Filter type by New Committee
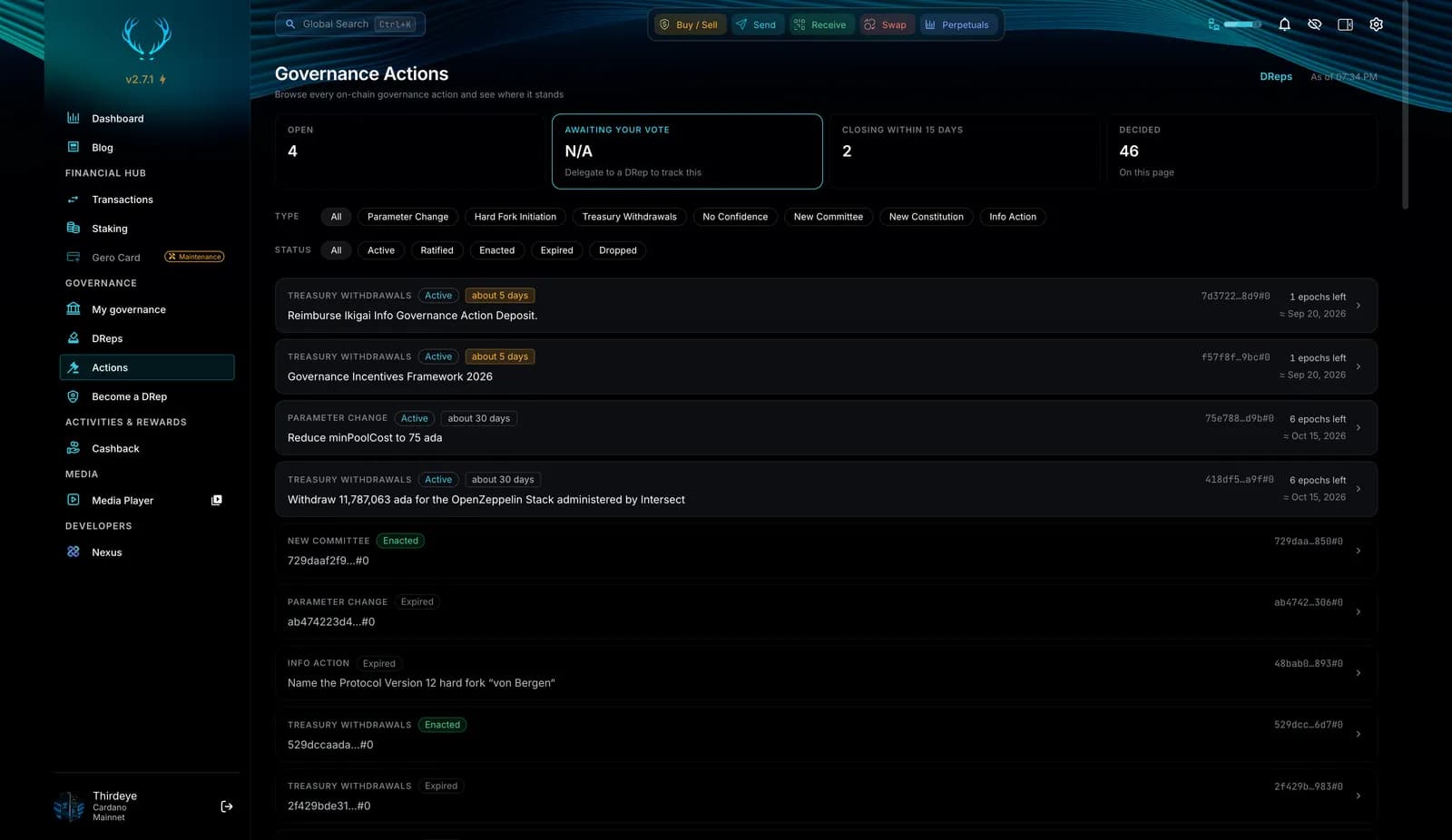1452x840 pixels. click(x=829, y=217)
